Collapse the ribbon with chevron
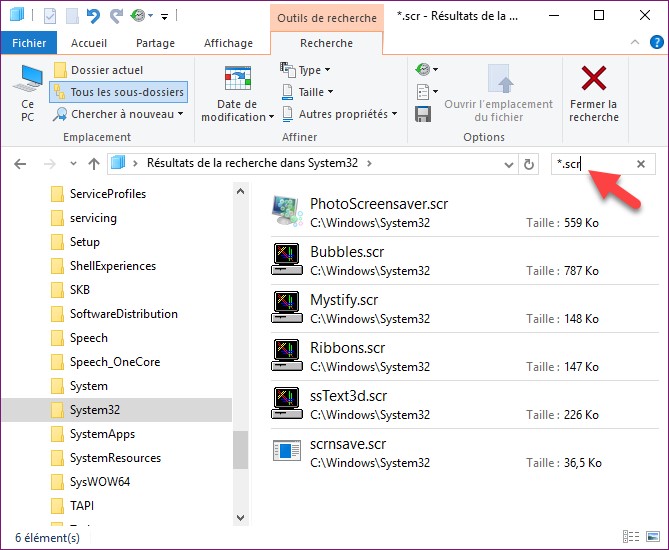The height and width of the screenshot is (550, 669). pos(635,42)
